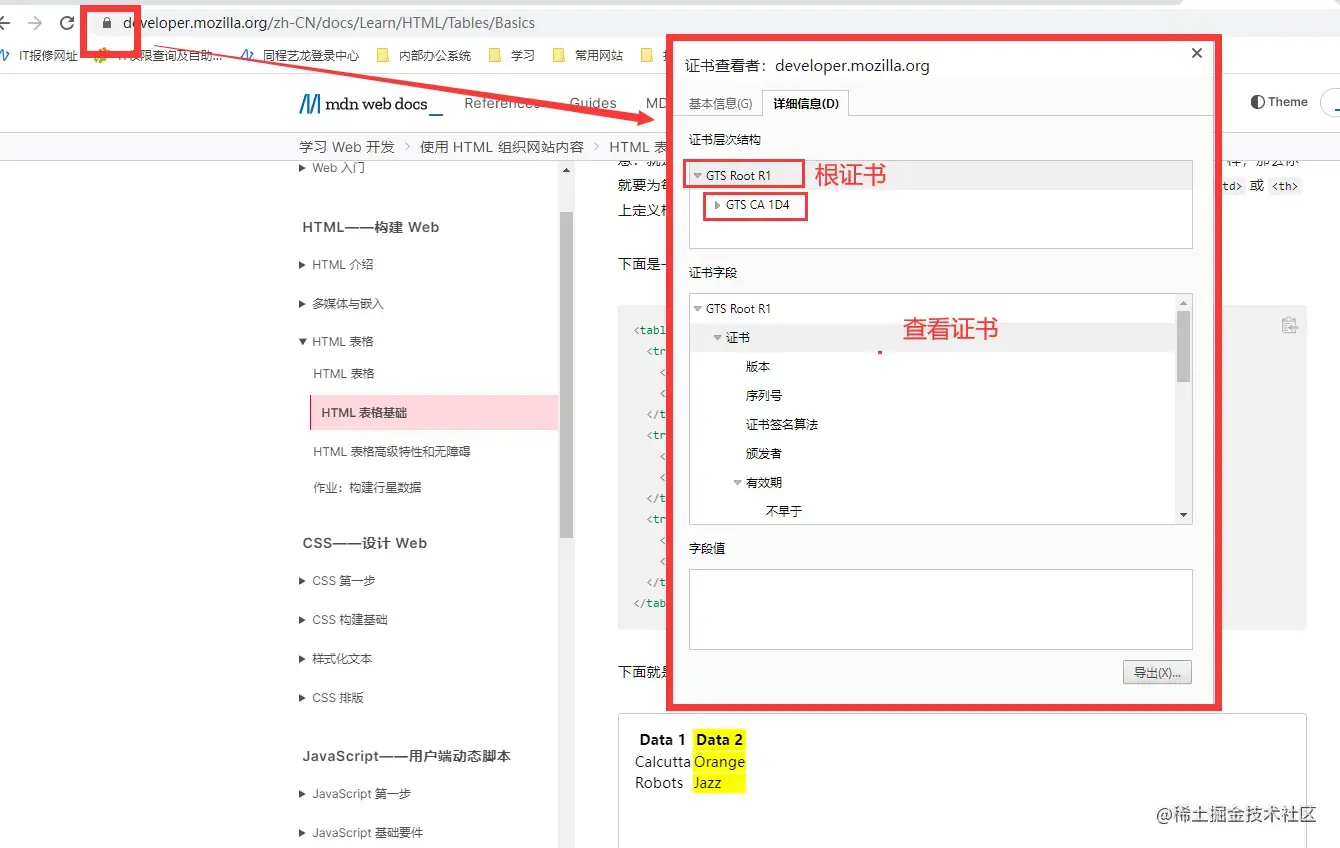Screen dimensions: 1340x848
Task: Click the certificate fields scrollbar down arrow
Action: (x=1184, y=515)
